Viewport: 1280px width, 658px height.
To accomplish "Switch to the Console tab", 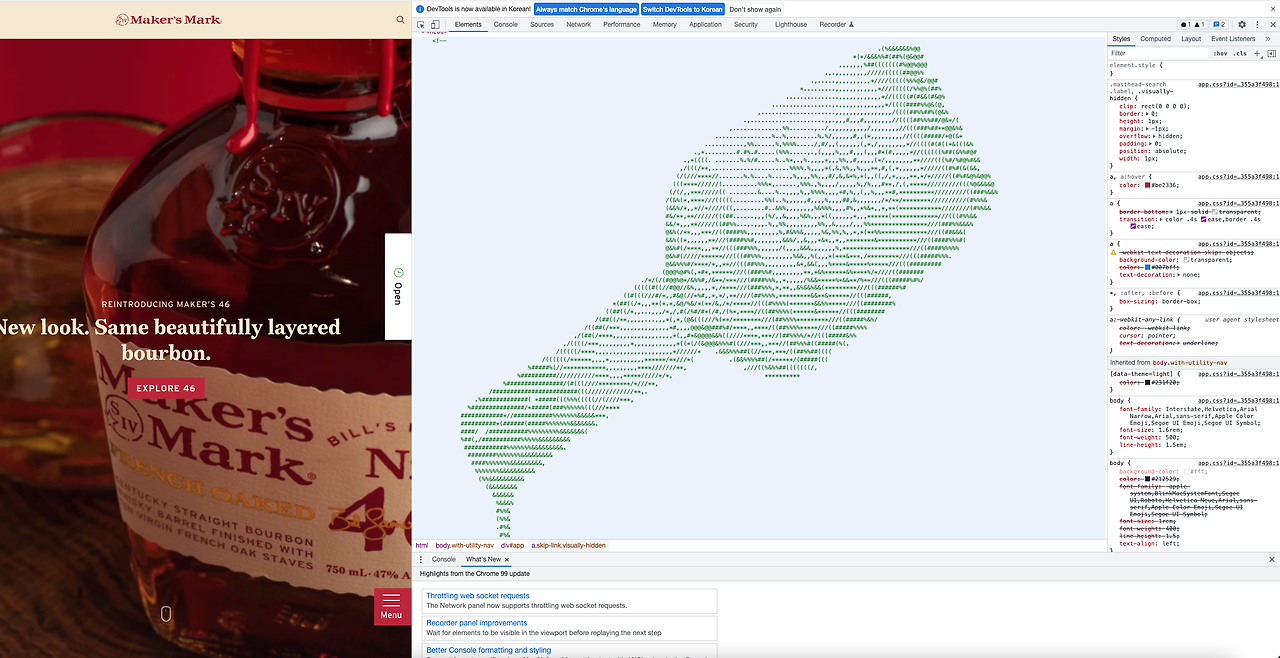I will 506,24.
